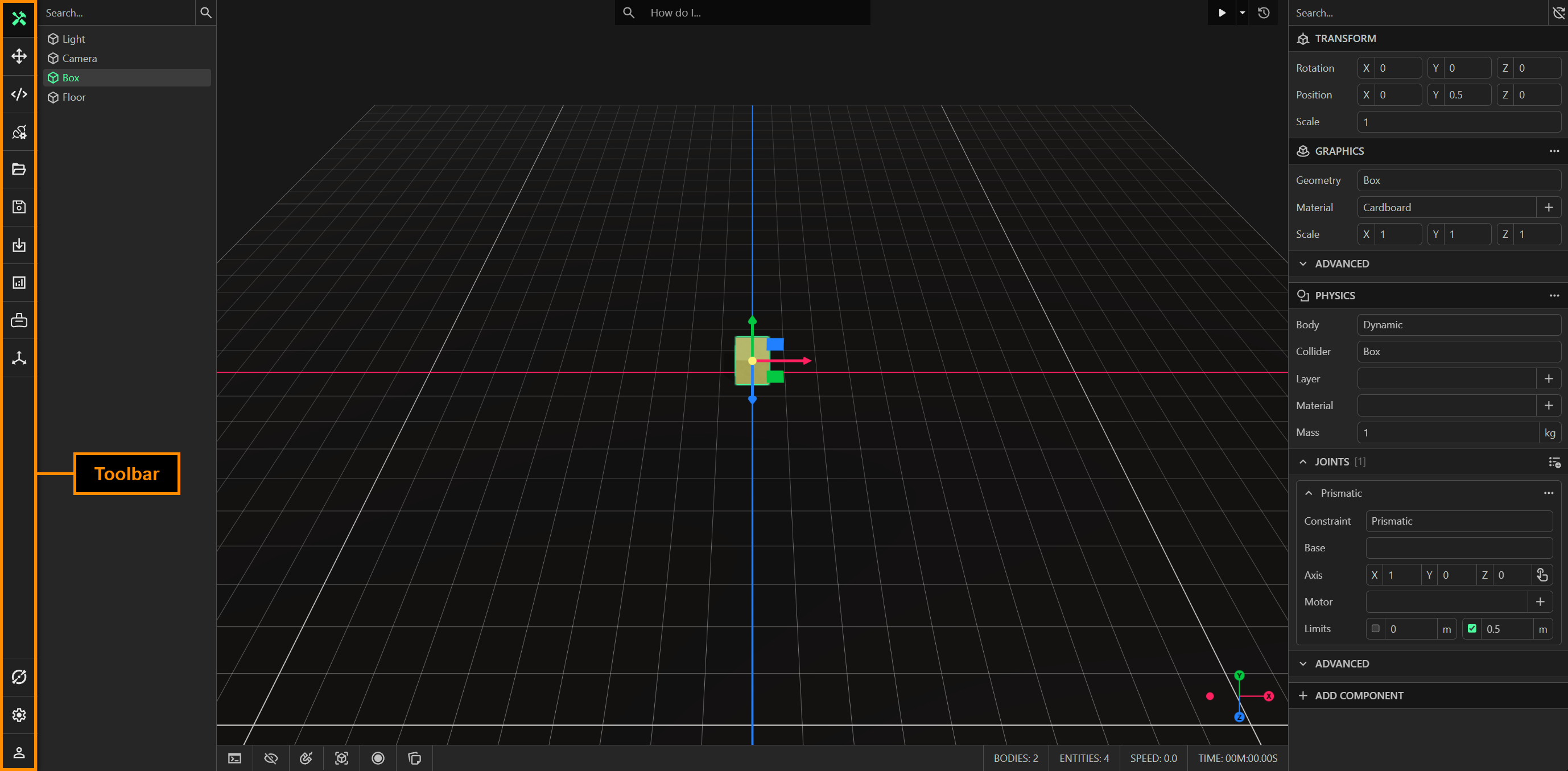Screen dimensions: 1568x771
Task: Open the user account icon
Action: click(x=19, y=752)
